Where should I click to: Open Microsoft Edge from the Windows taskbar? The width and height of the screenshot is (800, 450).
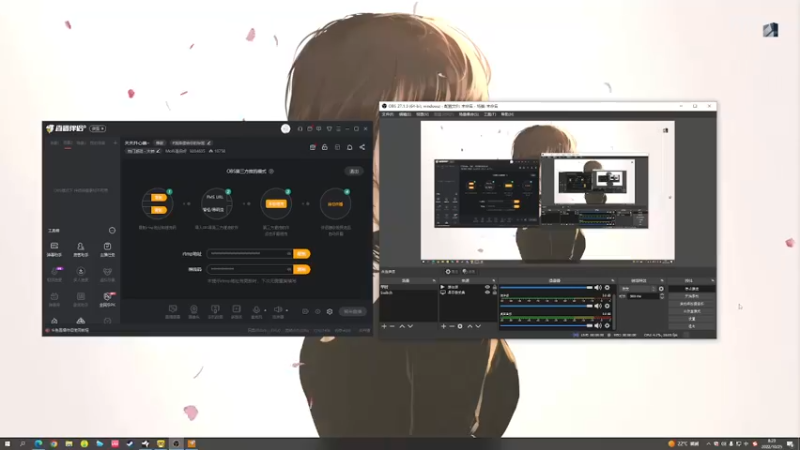[38, 444]
